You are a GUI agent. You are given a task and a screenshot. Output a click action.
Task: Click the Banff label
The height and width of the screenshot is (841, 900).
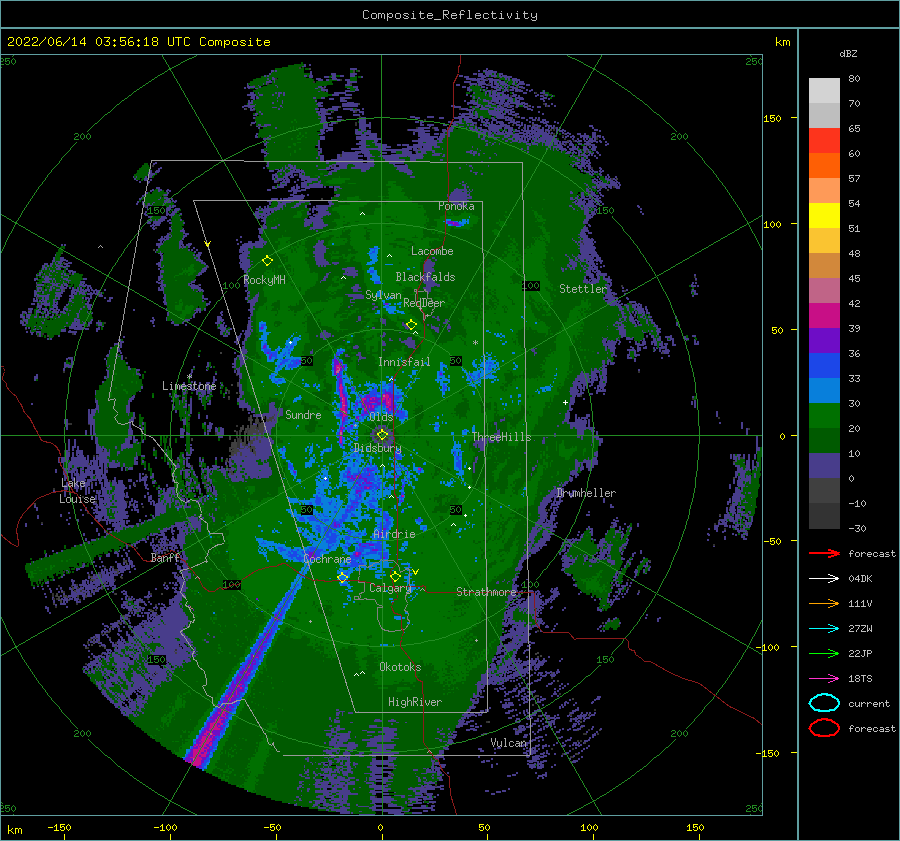click(165, 557)
